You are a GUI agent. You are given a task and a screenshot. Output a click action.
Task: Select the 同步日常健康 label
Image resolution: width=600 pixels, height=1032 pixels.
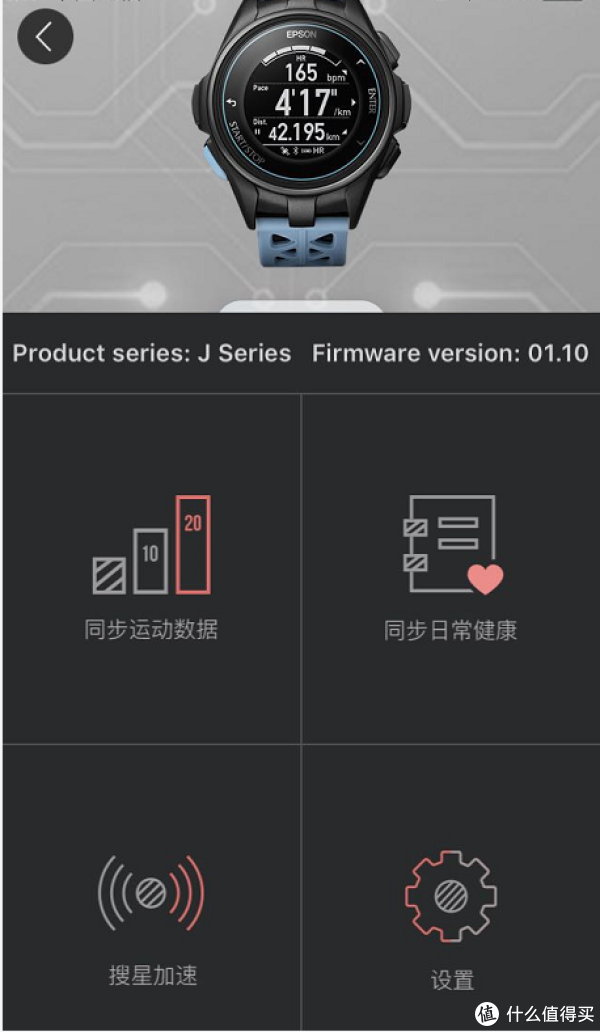[x=451, y=630]
